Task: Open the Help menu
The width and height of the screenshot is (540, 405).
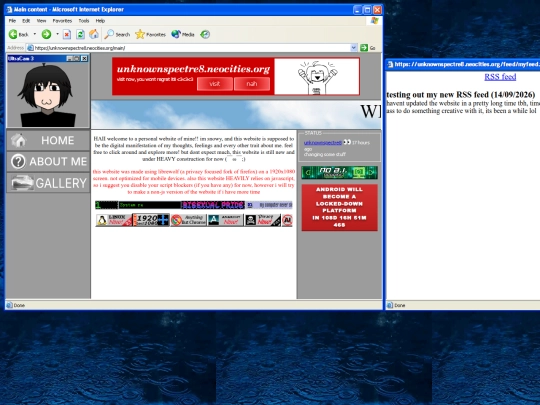Action: (x=100, y=21)
